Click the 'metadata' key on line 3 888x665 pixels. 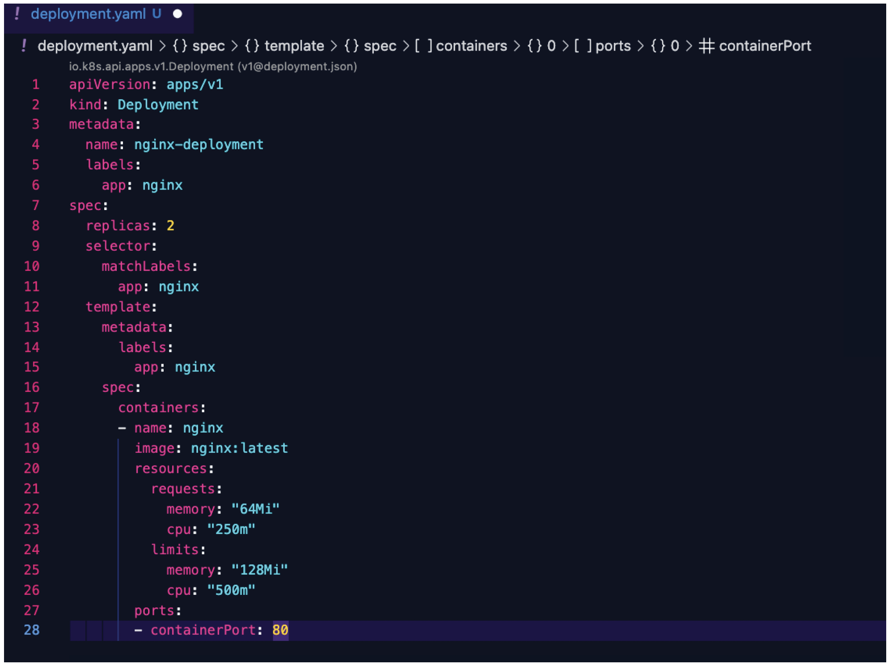point(101,124)
